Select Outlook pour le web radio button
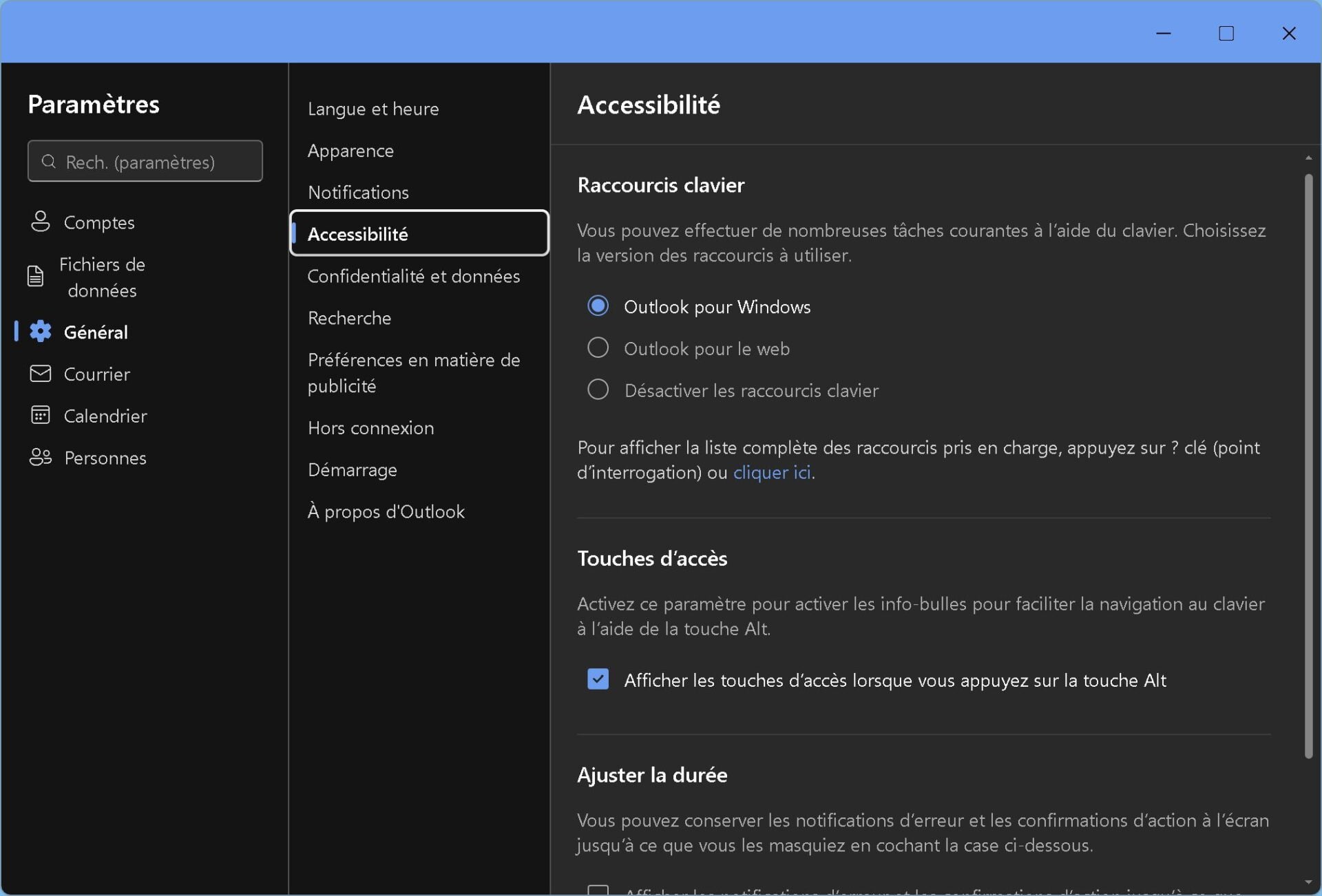The image size is (1322, 896). pyautogui.click(x=598, y=348)
